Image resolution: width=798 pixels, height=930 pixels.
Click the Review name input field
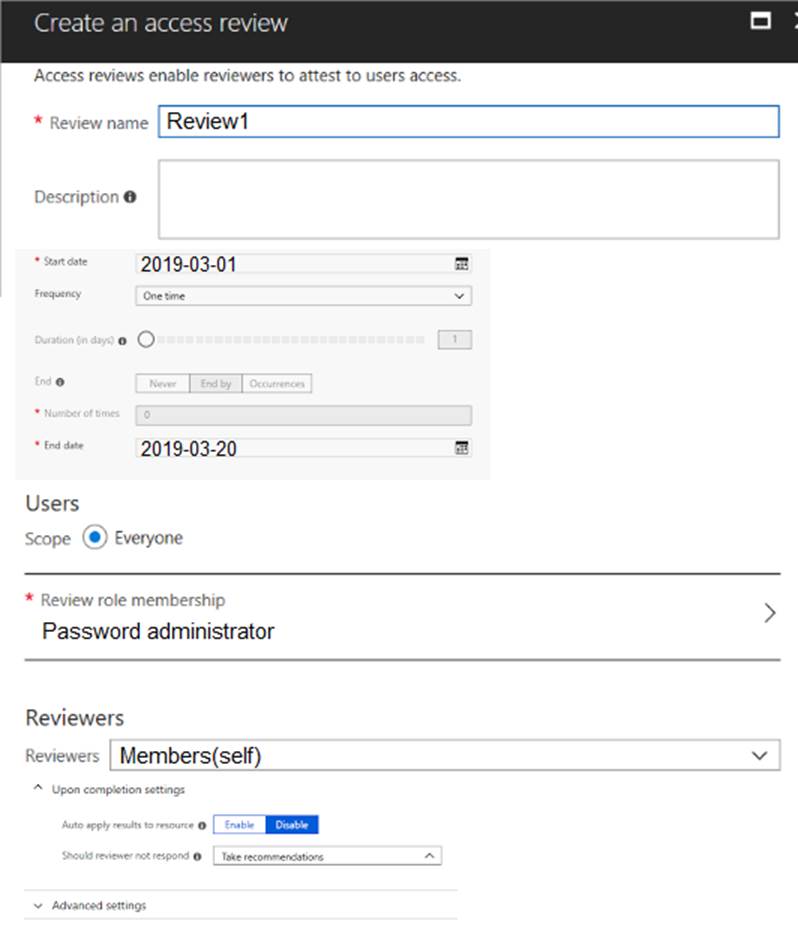[x=468, y=122]
